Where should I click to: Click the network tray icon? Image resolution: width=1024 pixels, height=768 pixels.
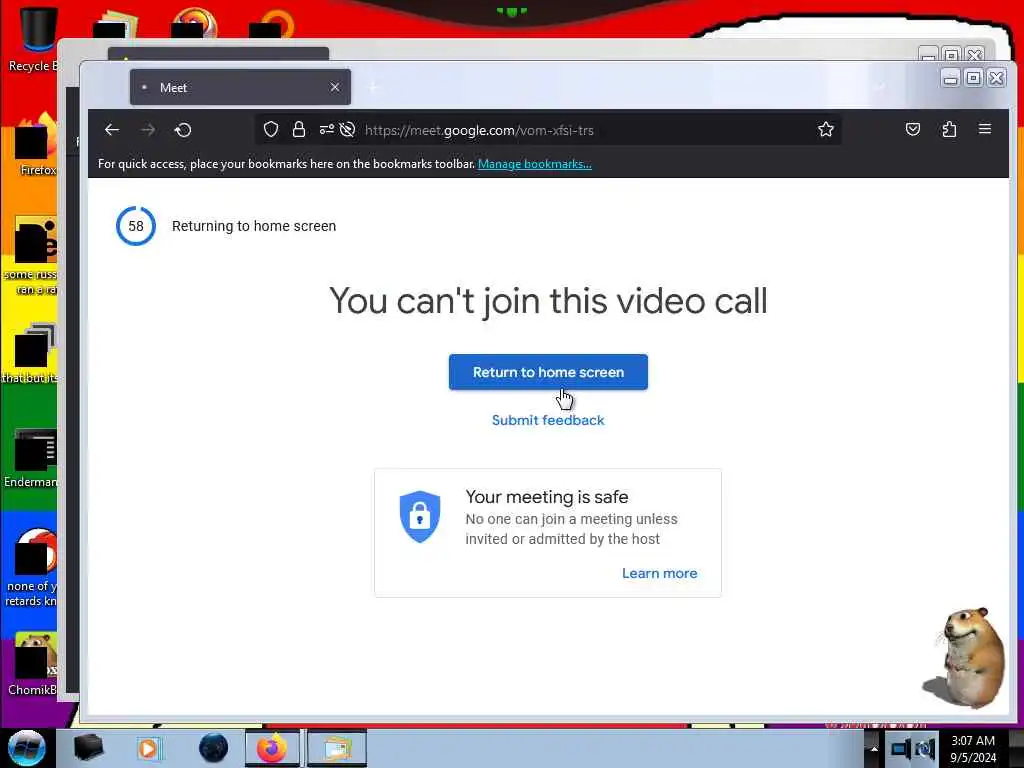tap(901, 748)
